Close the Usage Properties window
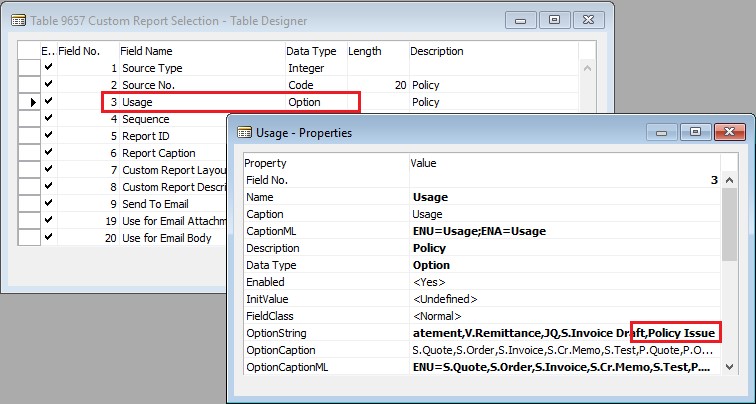Image resolution: width=756 pixels, height=404 pixels. tap(730, 131)
